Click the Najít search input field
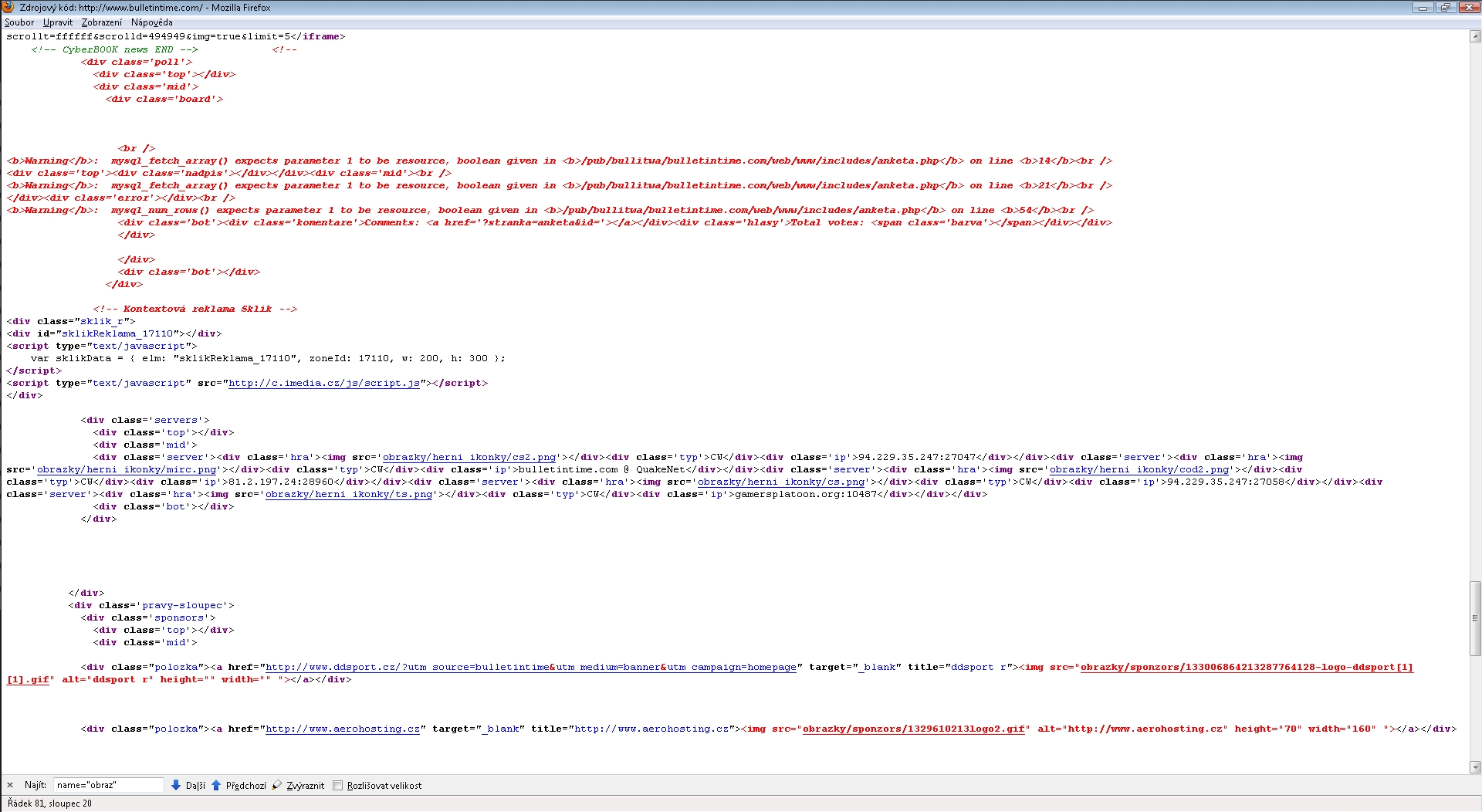This screenshot has height=812, width=1482. click(109, 785)
